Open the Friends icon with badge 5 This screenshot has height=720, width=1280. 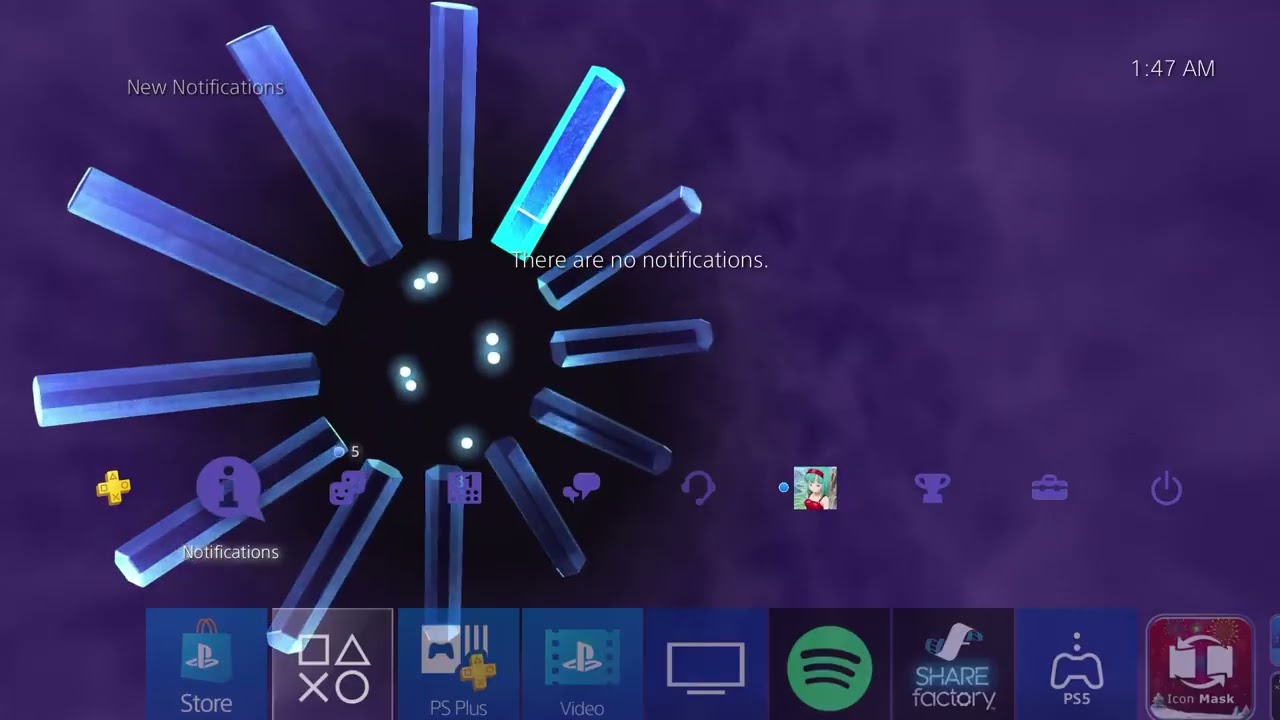[347, 488]
